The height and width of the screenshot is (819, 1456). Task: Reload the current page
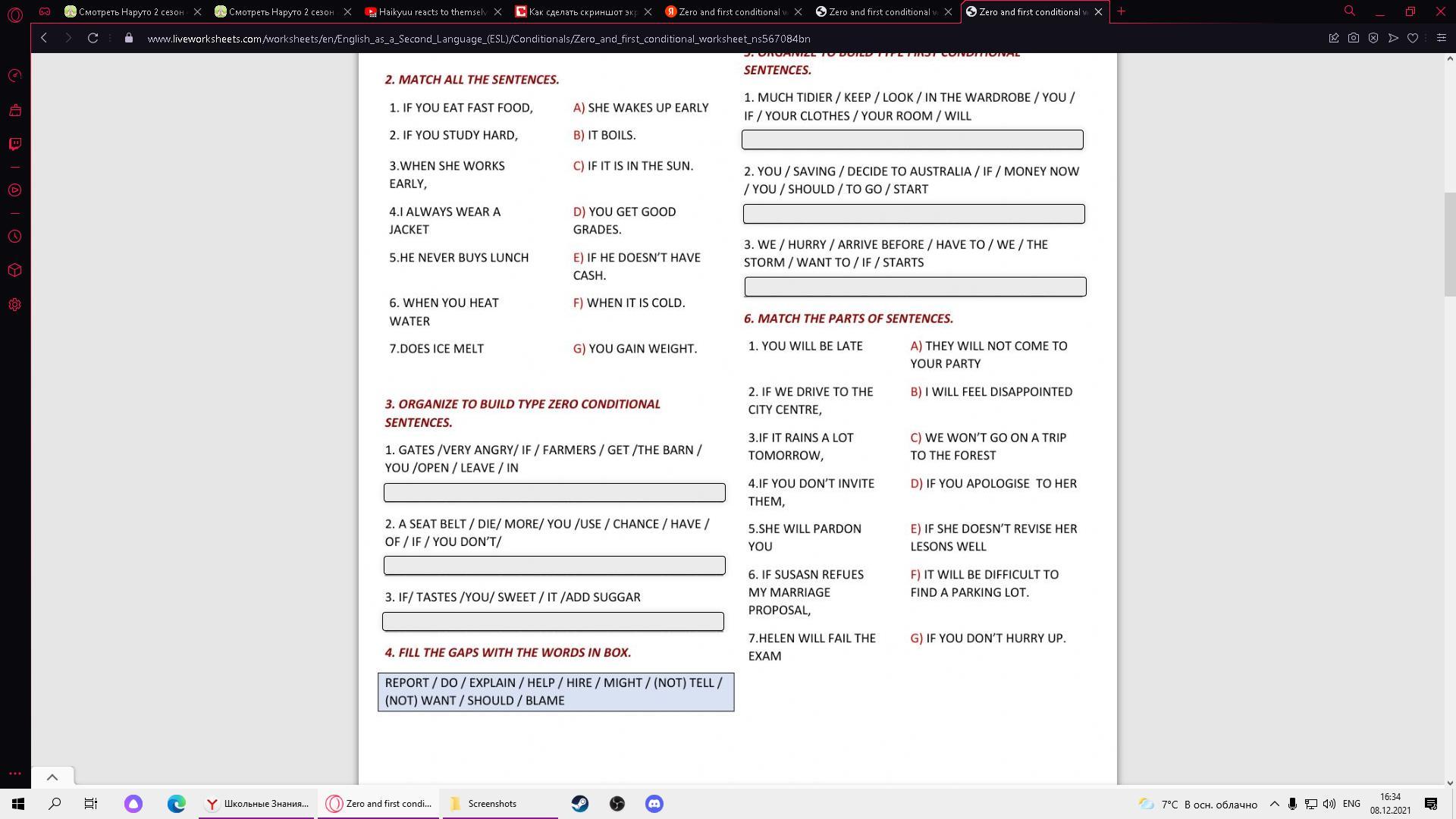(x=93, y=38)
